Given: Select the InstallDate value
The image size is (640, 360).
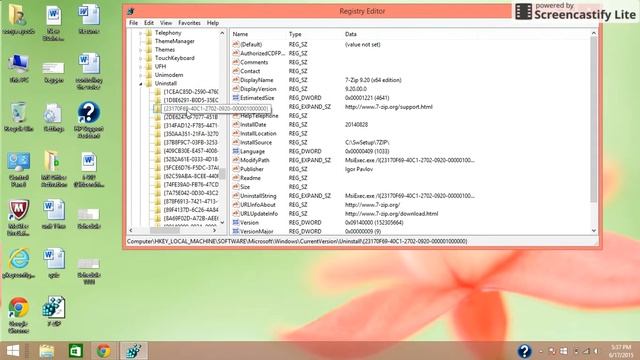Looking at the screenshot, I should click(253, 124).
